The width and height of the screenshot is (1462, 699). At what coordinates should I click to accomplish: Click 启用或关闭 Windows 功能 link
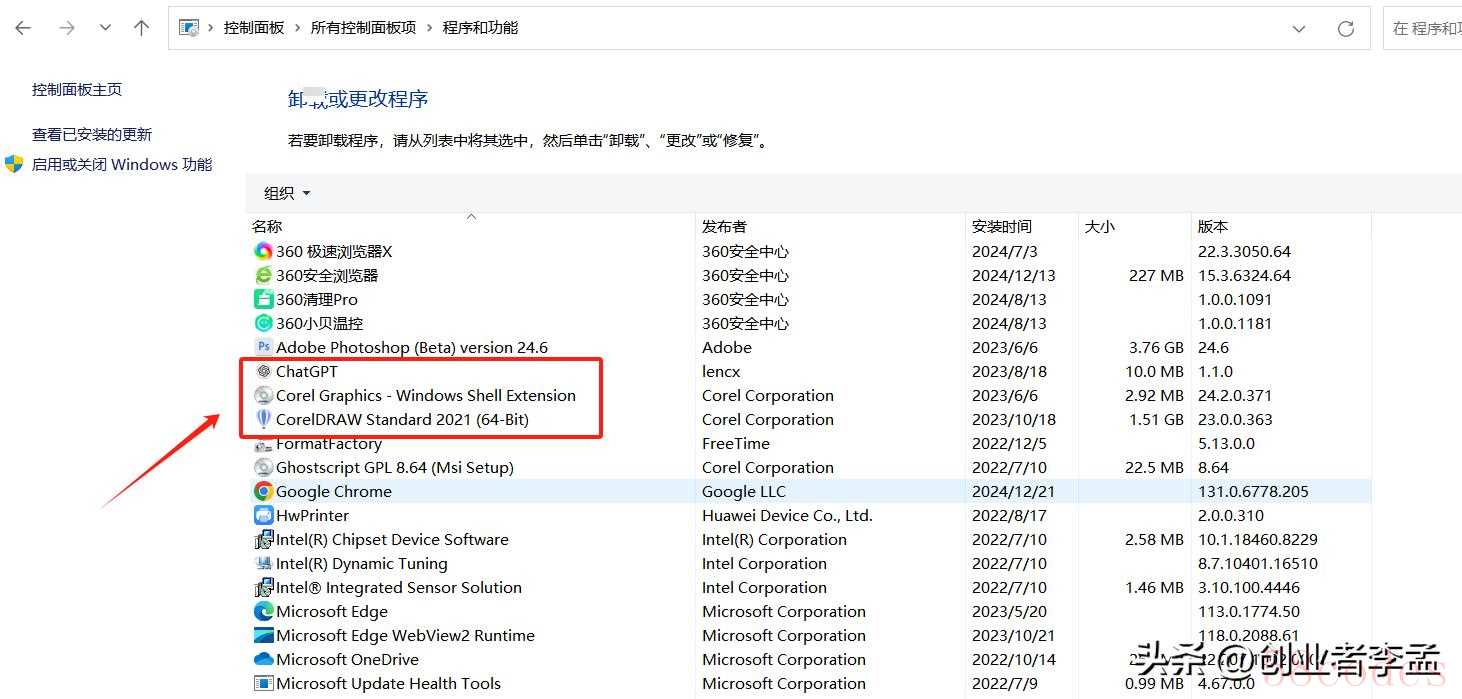click(x=122, y=164)
